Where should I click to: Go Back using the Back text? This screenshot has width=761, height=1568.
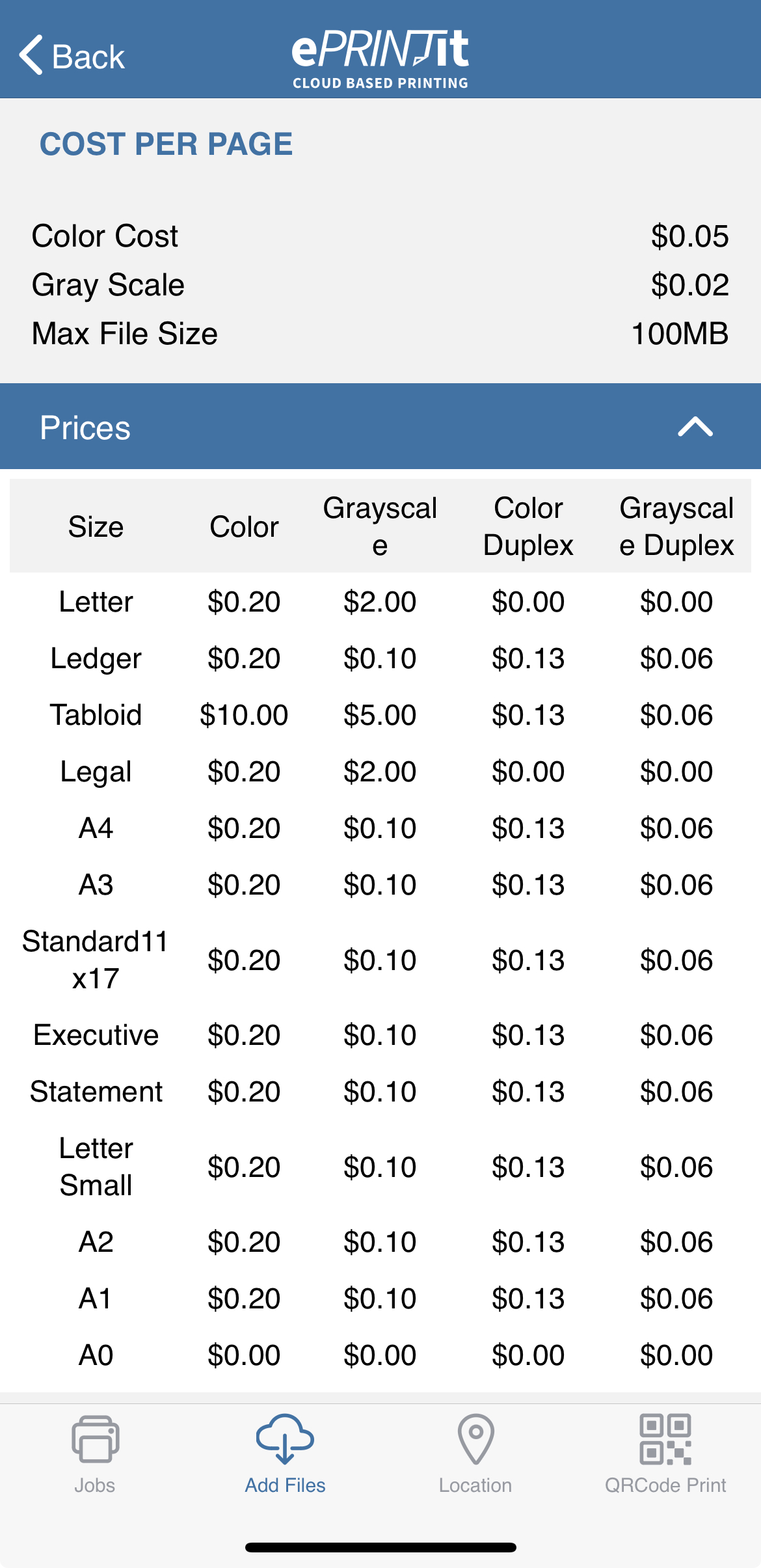click(x=88, y=57)
